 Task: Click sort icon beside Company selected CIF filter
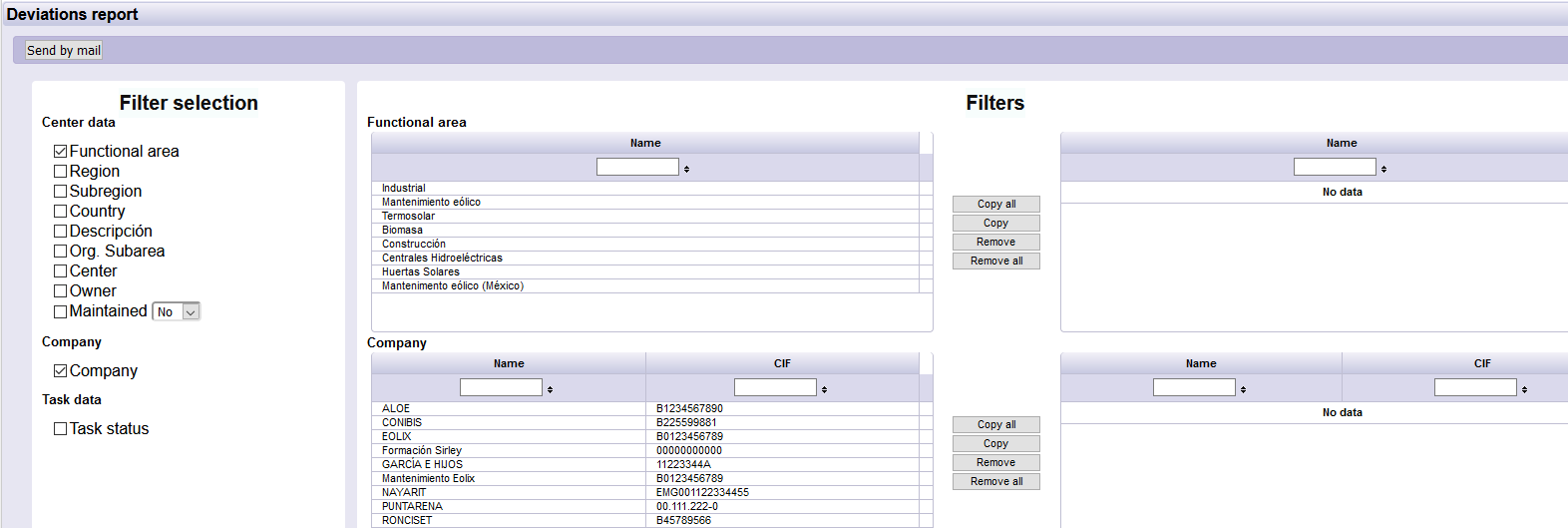1524,389
